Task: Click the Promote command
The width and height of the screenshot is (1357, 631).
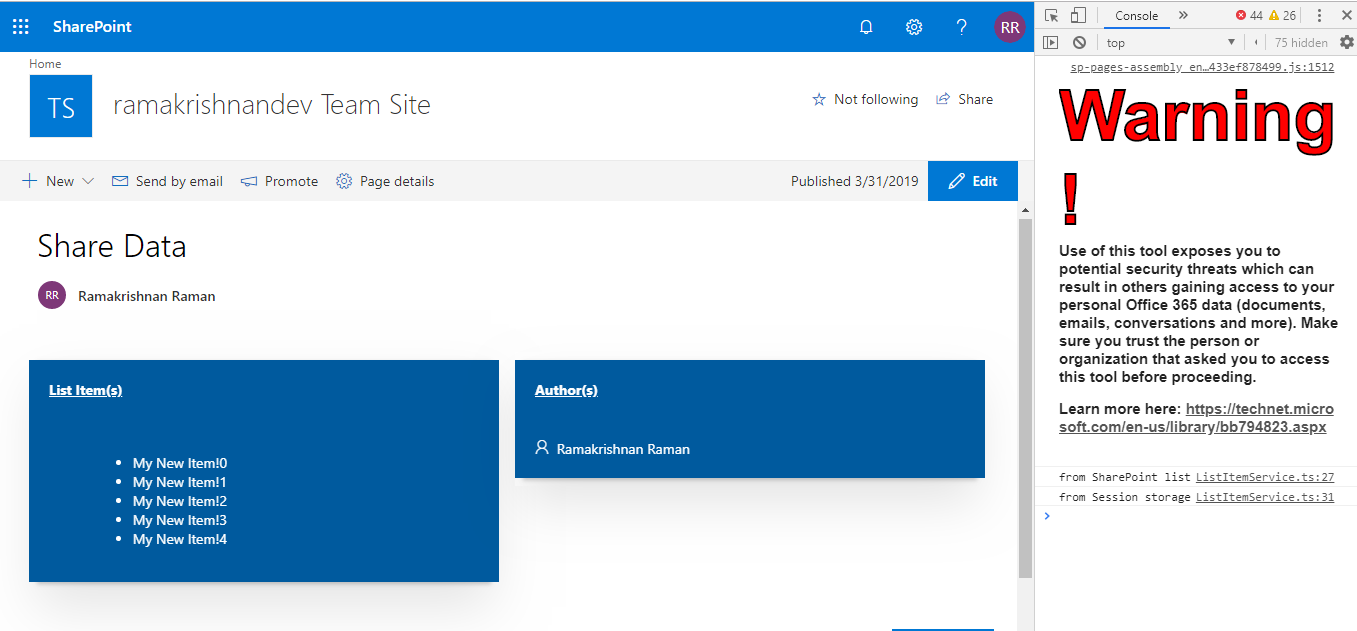Action: coord(279,181)
